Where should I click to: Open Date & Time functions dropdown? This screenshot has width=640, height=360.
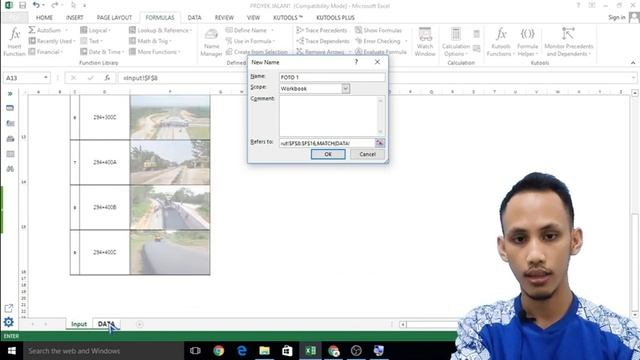pos(102,52)
